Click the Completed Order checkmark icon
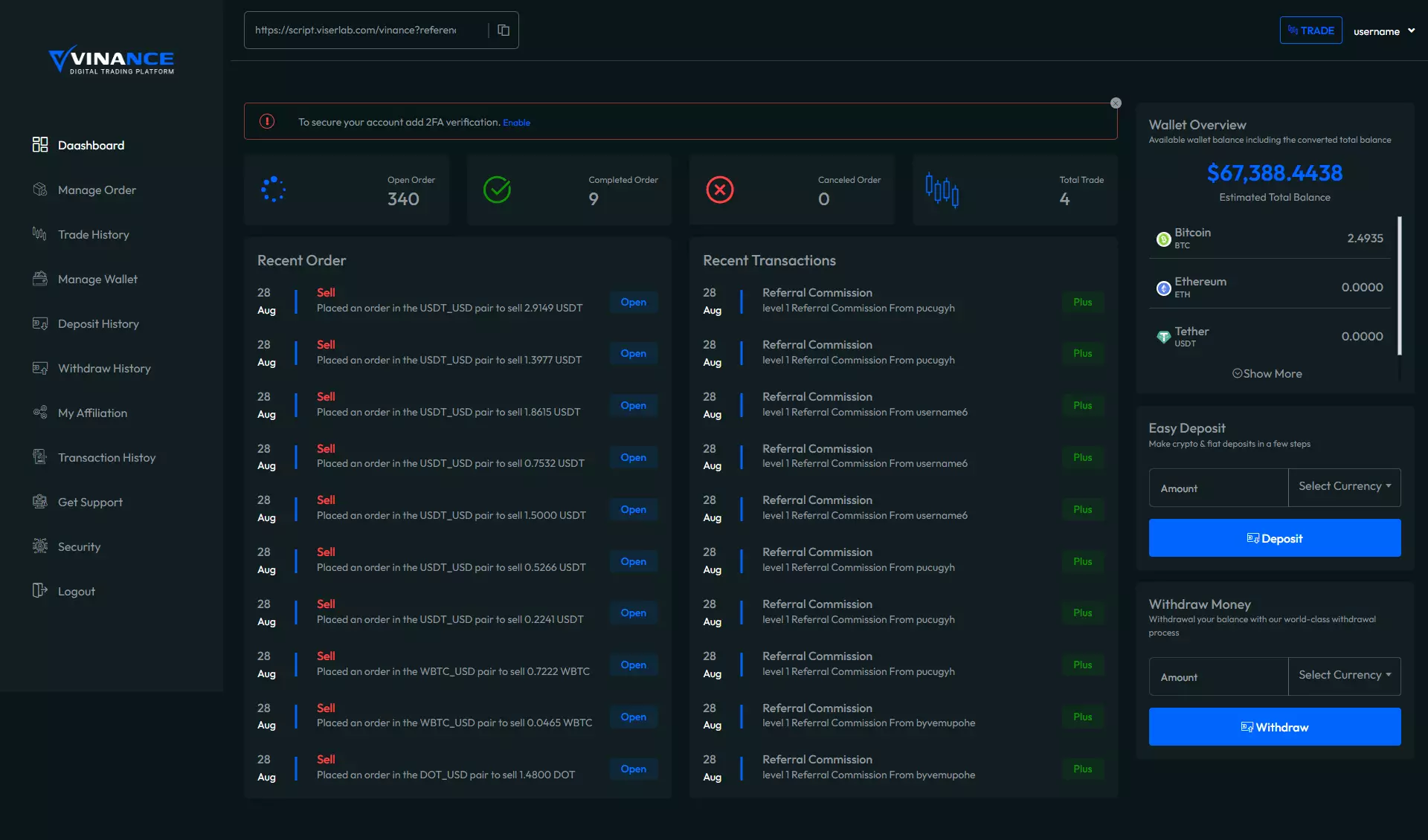Image resolution: width=1428 pixels, height=840 pixels. pos(497,190)
